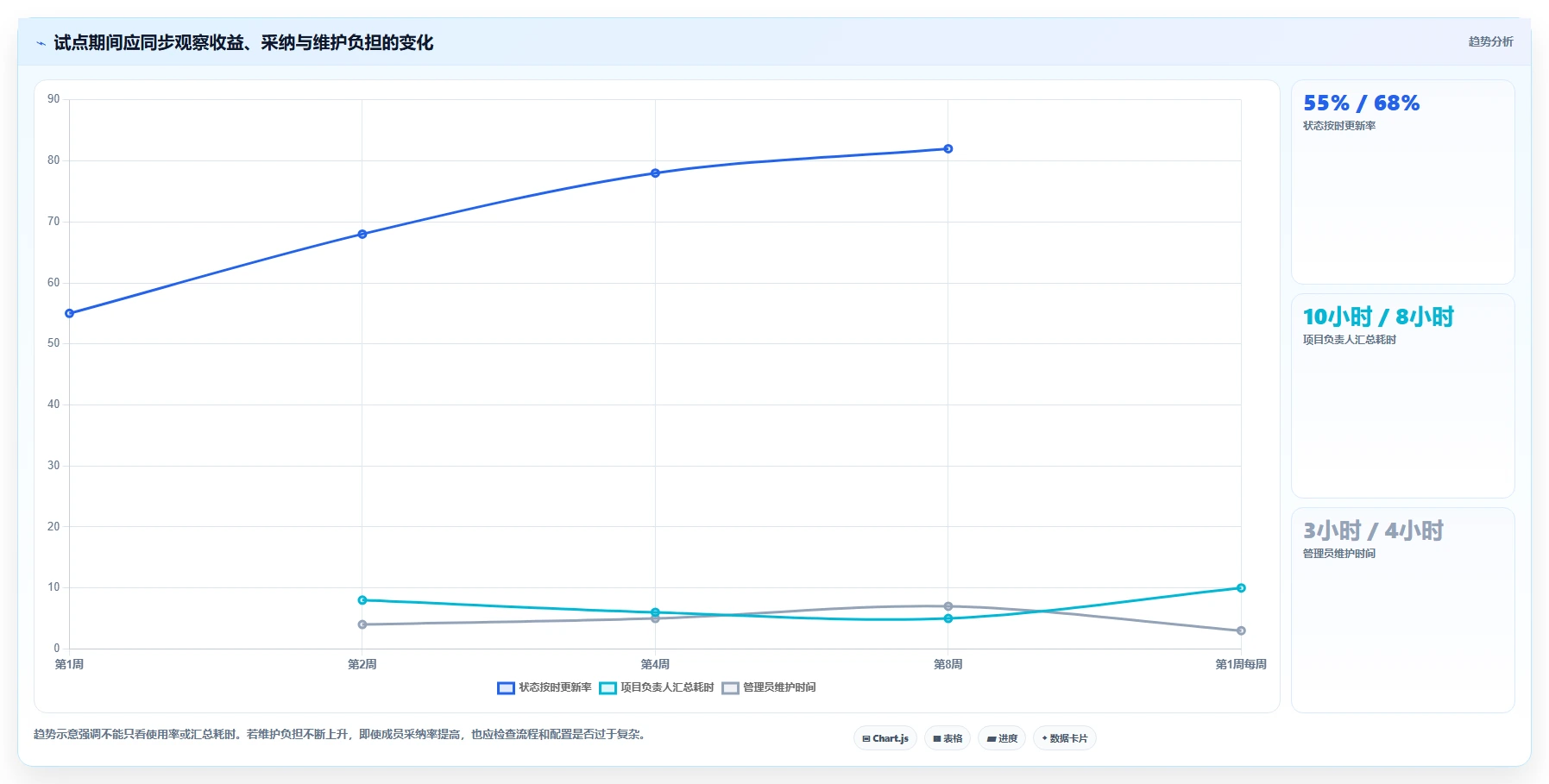The height and width of the screenshot is (784, 1549).
Task: Select the cyan data point at 第1周每周 (10)
Action: pyautogui.click(x=1241, y=587)
